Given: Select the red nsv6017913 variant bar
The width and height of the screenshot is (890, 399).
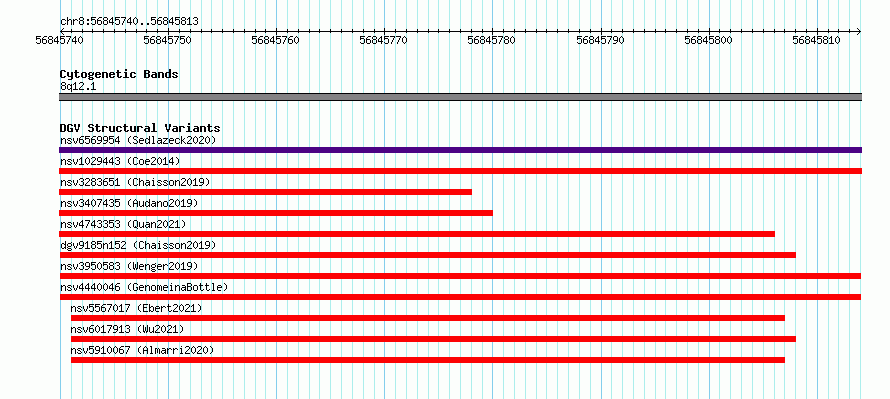Looking at the screenshot, I should [433, 339].
